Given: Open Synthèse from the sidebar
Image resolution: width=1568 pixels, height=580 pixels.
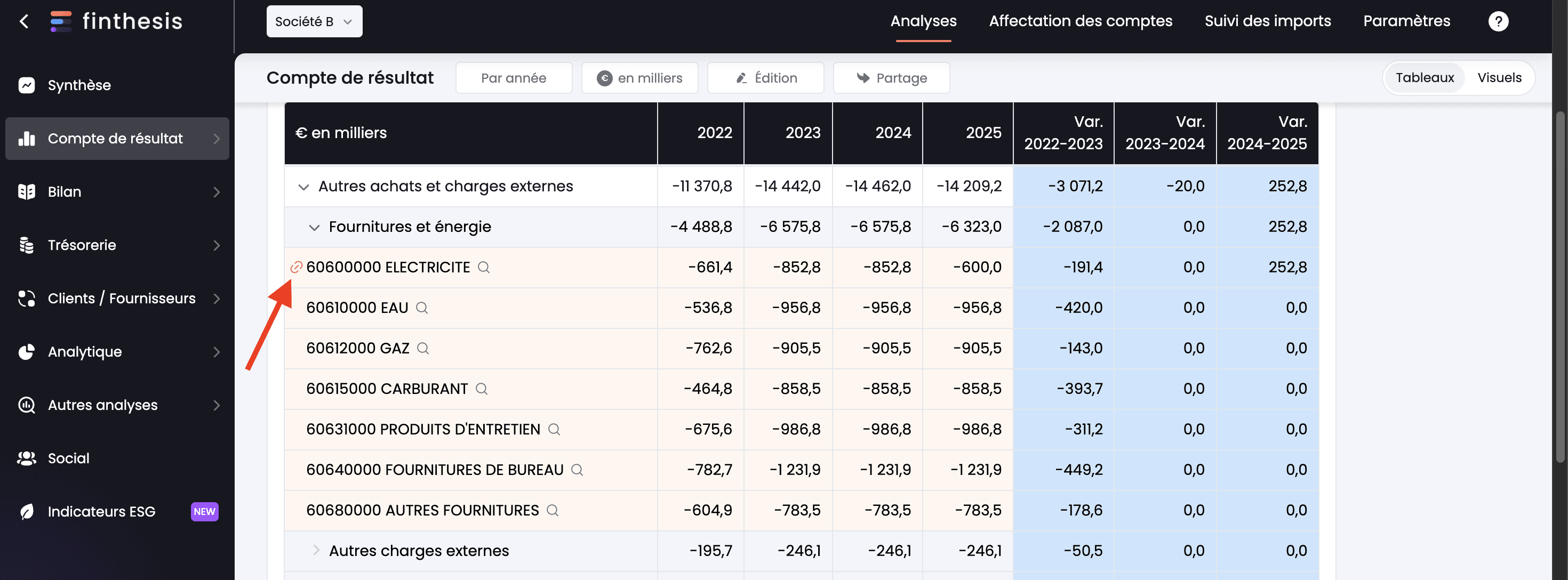Looking at the screenshot, I should click(x=79, y=85).
